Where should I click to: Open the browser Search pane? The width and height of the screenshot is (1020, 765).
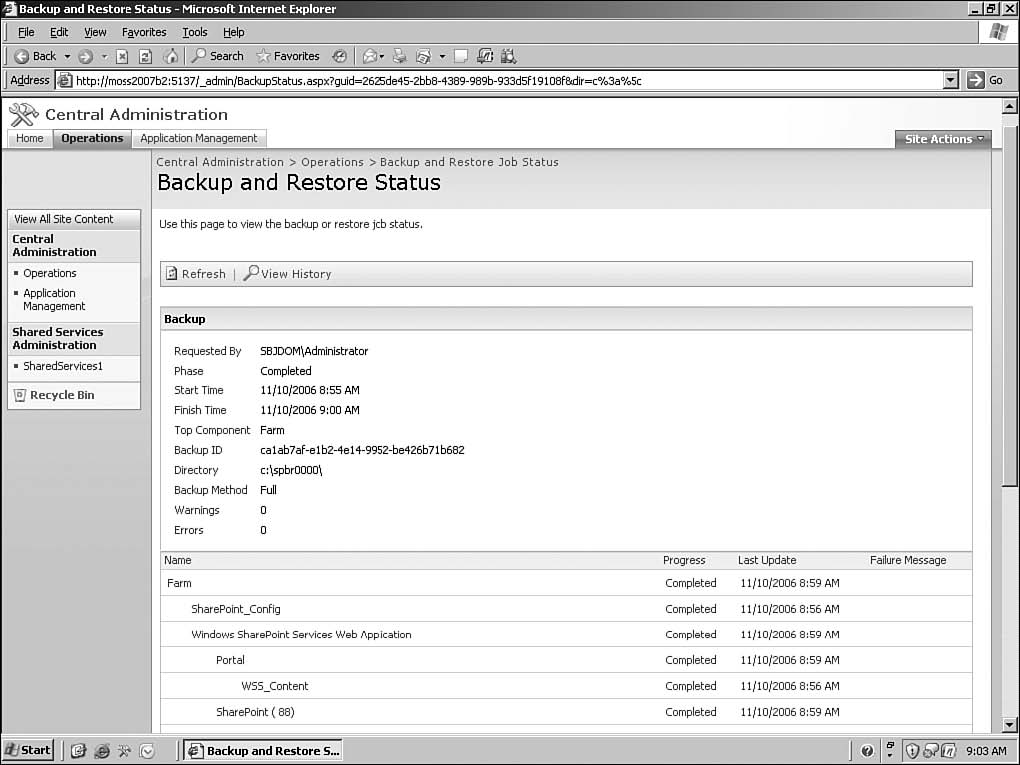218,56
